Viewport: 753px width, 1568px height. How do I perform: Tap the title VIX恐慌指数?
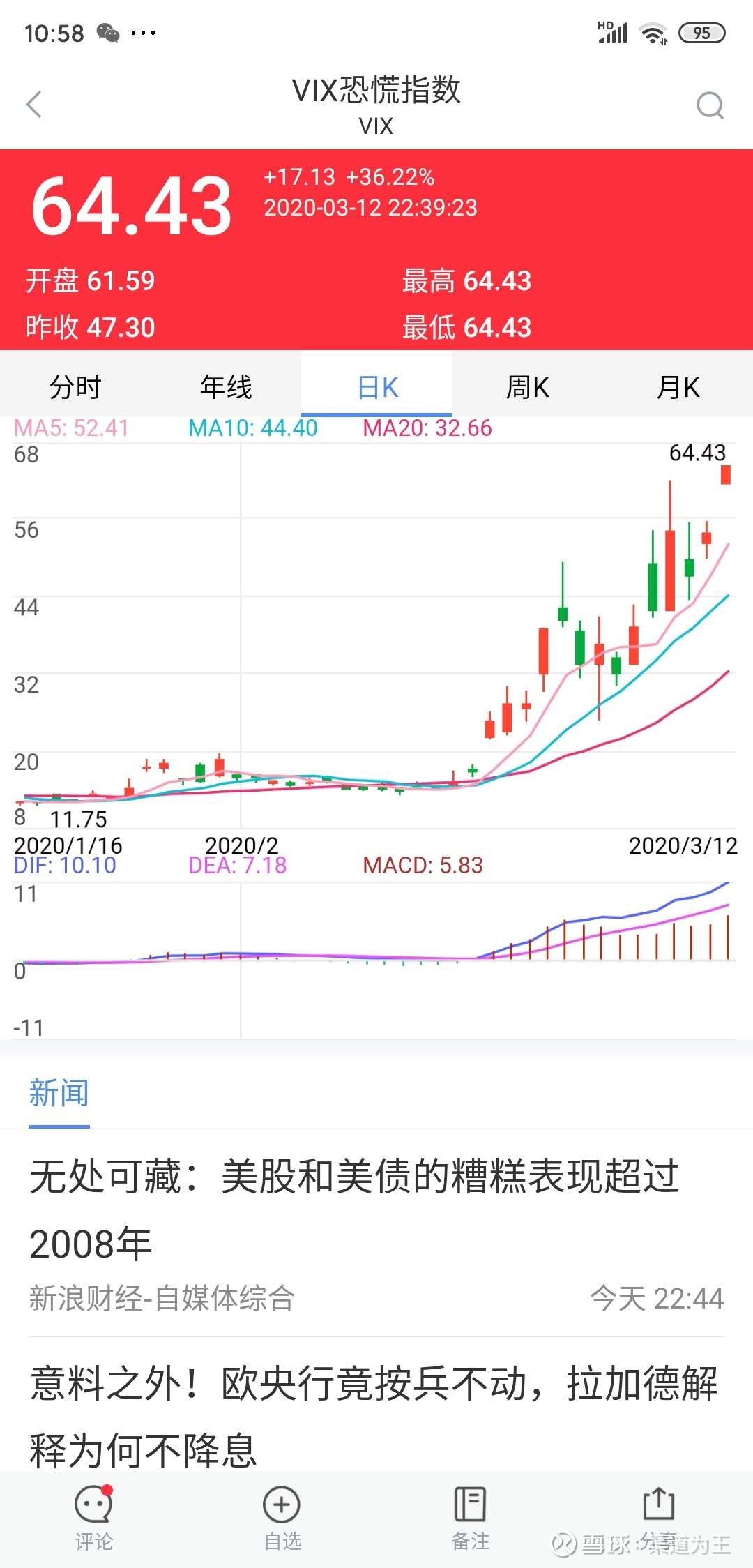coord(376,91)
